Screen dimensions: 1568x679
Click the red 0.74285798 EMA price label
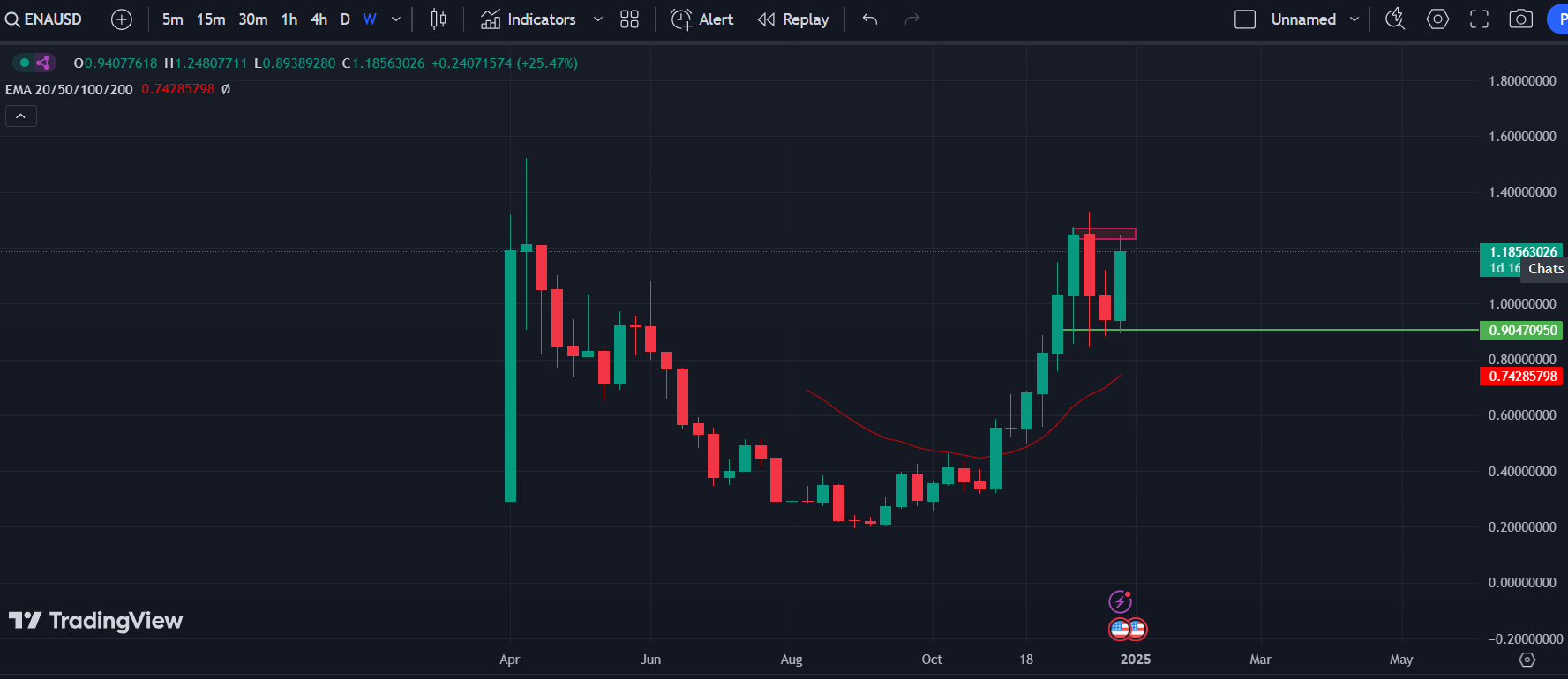tap(1521, 377)
